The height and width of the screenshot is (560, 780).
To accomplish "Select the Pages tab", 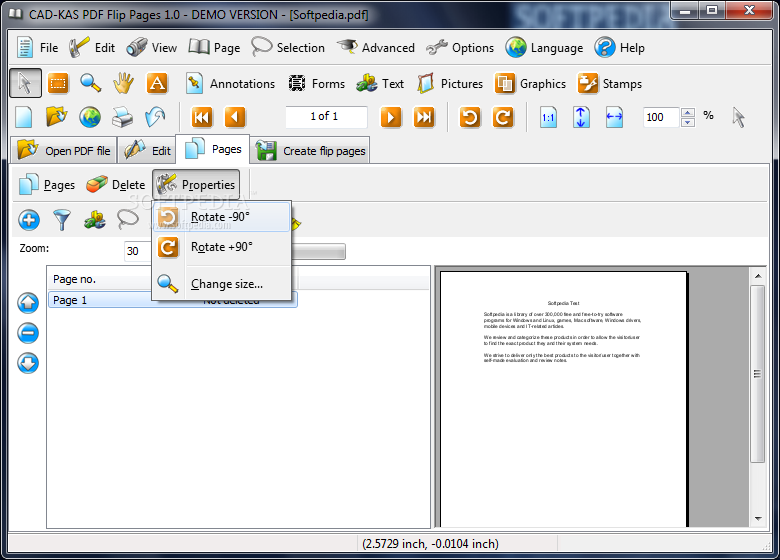I will click(x=212, y=149).
